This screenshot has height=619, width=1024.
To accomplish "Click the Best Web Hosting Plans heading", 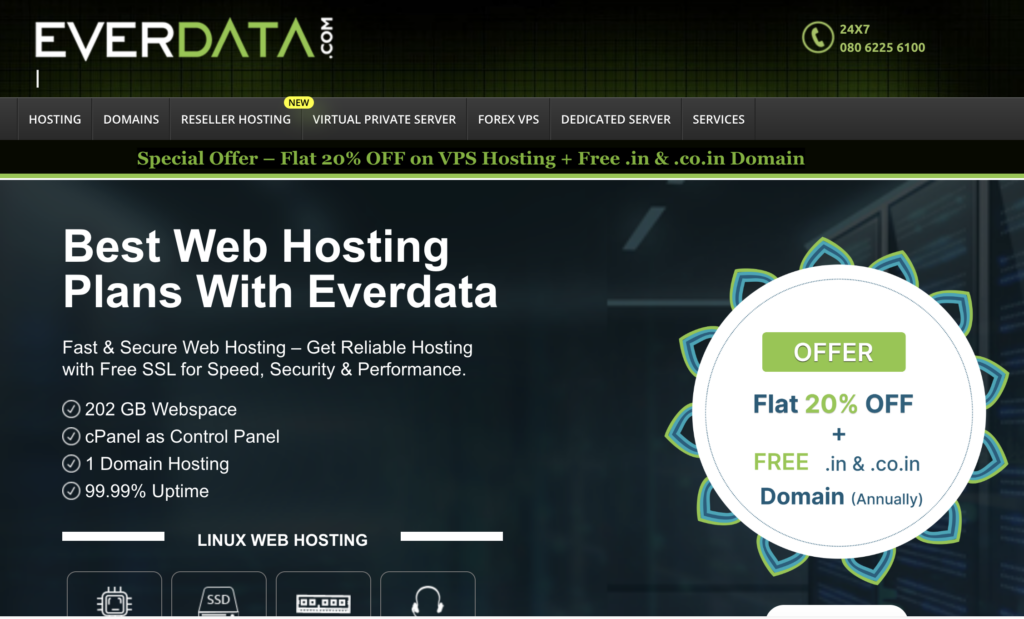I will pos(280,268).
